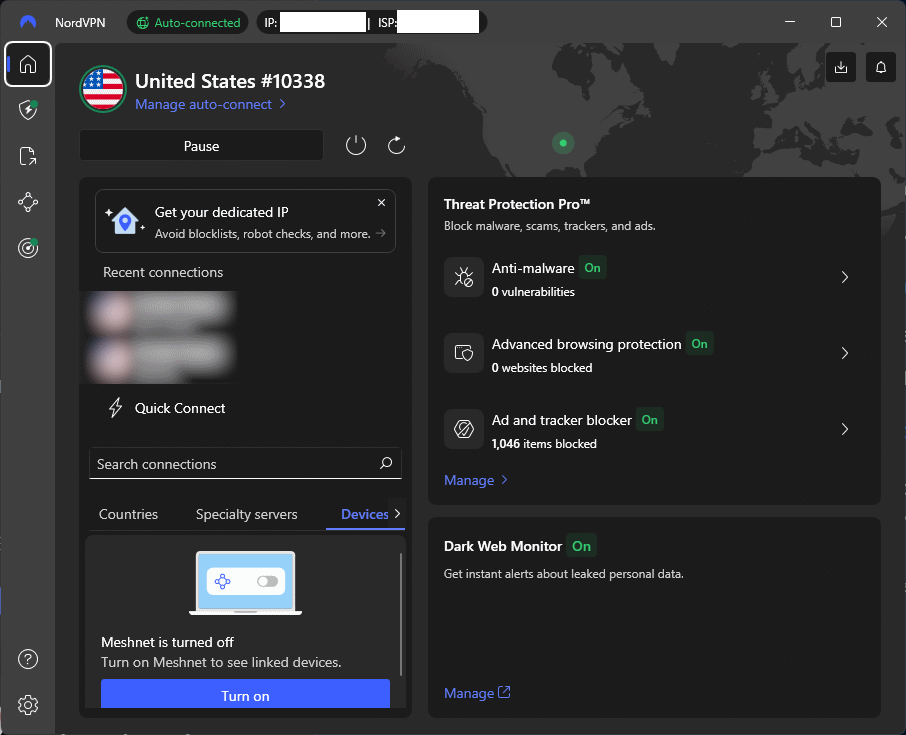This screenshot has width=906, height=735.
Task: Open Meshnet sidebar icon
Action: point(28,202)
